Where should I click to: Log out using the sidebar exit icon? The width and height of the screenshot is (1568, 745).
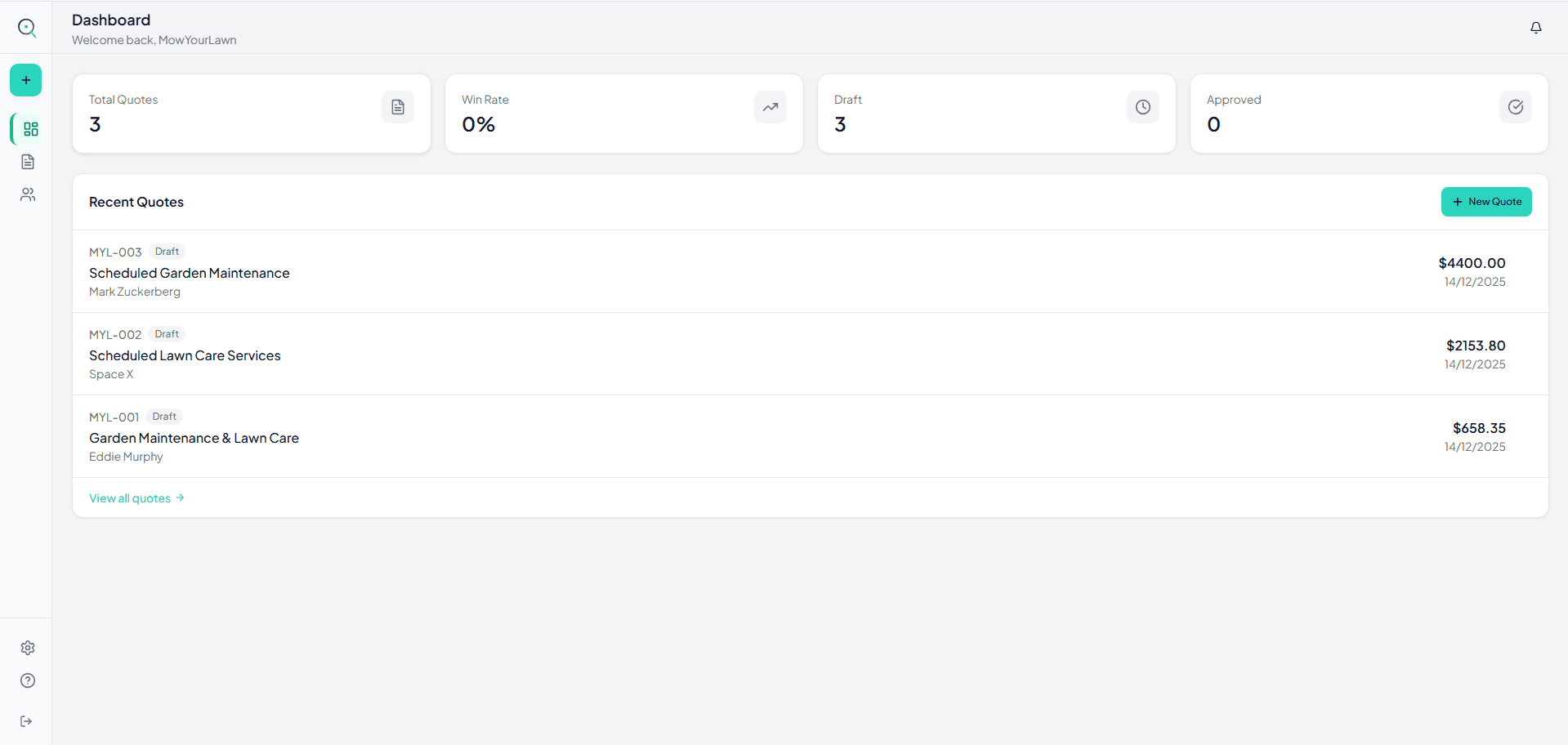coord(27,721)
